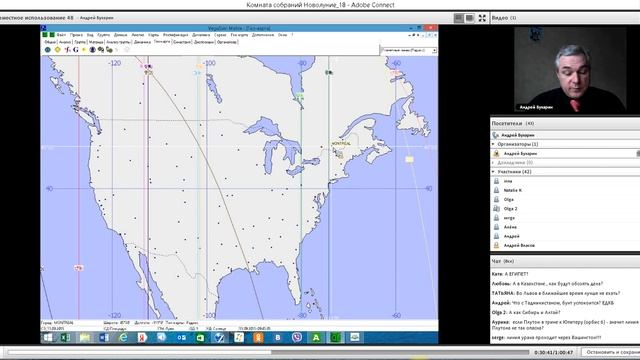Open the Окна menu in VegaSun

[282, 35]
